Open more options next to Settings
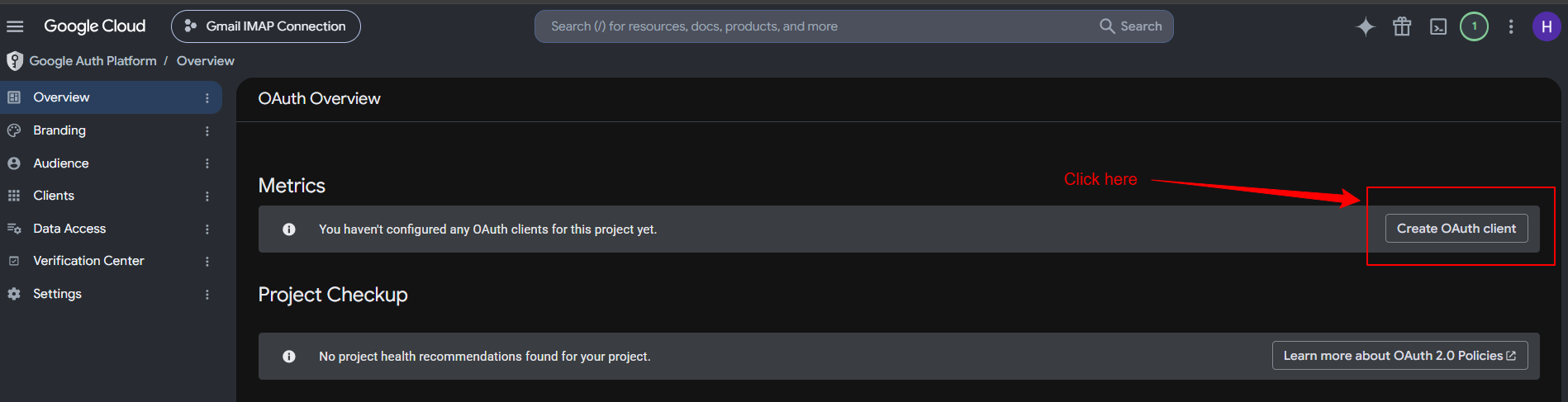 point(207,294)
